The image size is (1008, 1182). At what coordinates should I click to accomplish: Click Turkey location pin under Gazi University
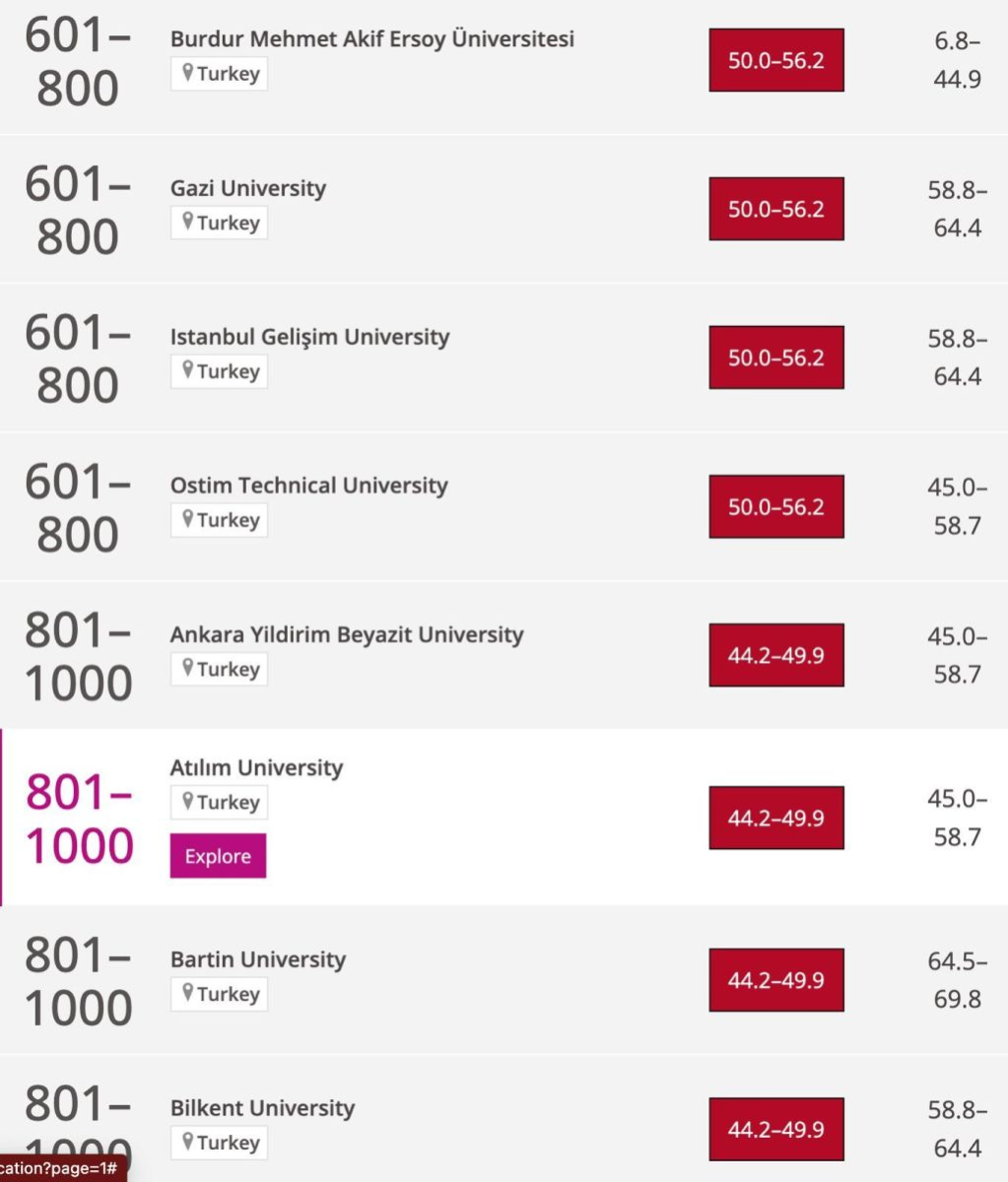pos(219,223)
